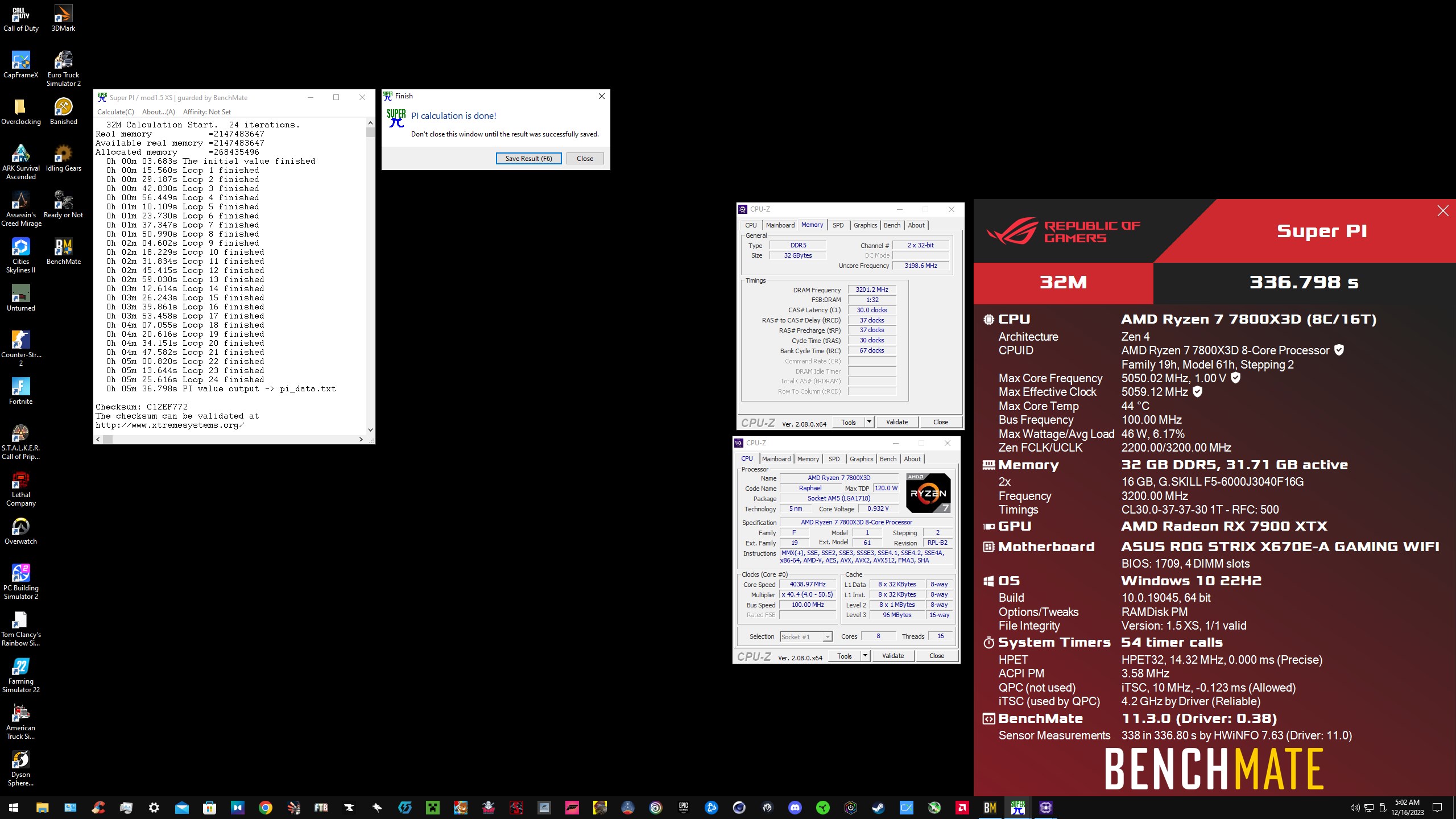Click the Core Speed 4038.97 MHz field
Image resolution: width=1456 pixels, height=819 pixels.
click(807, 584)
